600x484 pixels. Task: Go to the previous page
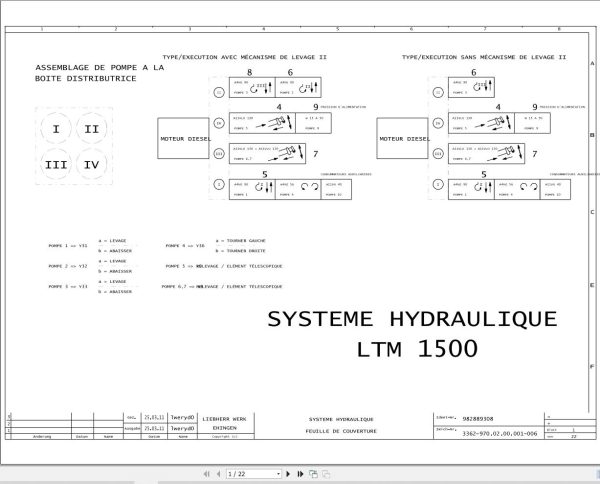[218, 474]
